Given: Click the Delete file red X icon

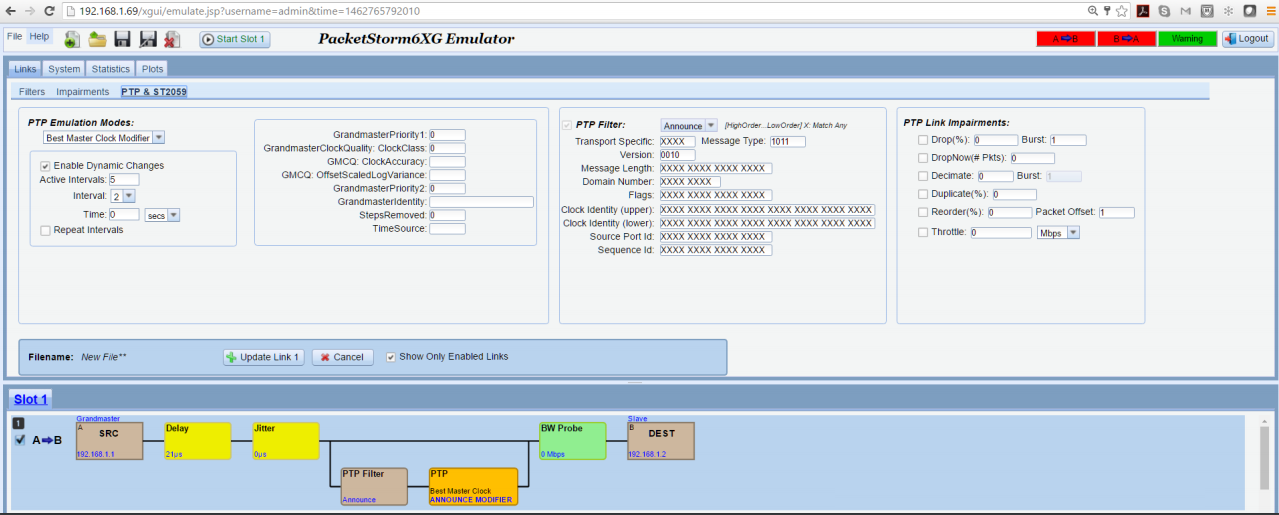Looking at the screenshot, I should (172, 39).
